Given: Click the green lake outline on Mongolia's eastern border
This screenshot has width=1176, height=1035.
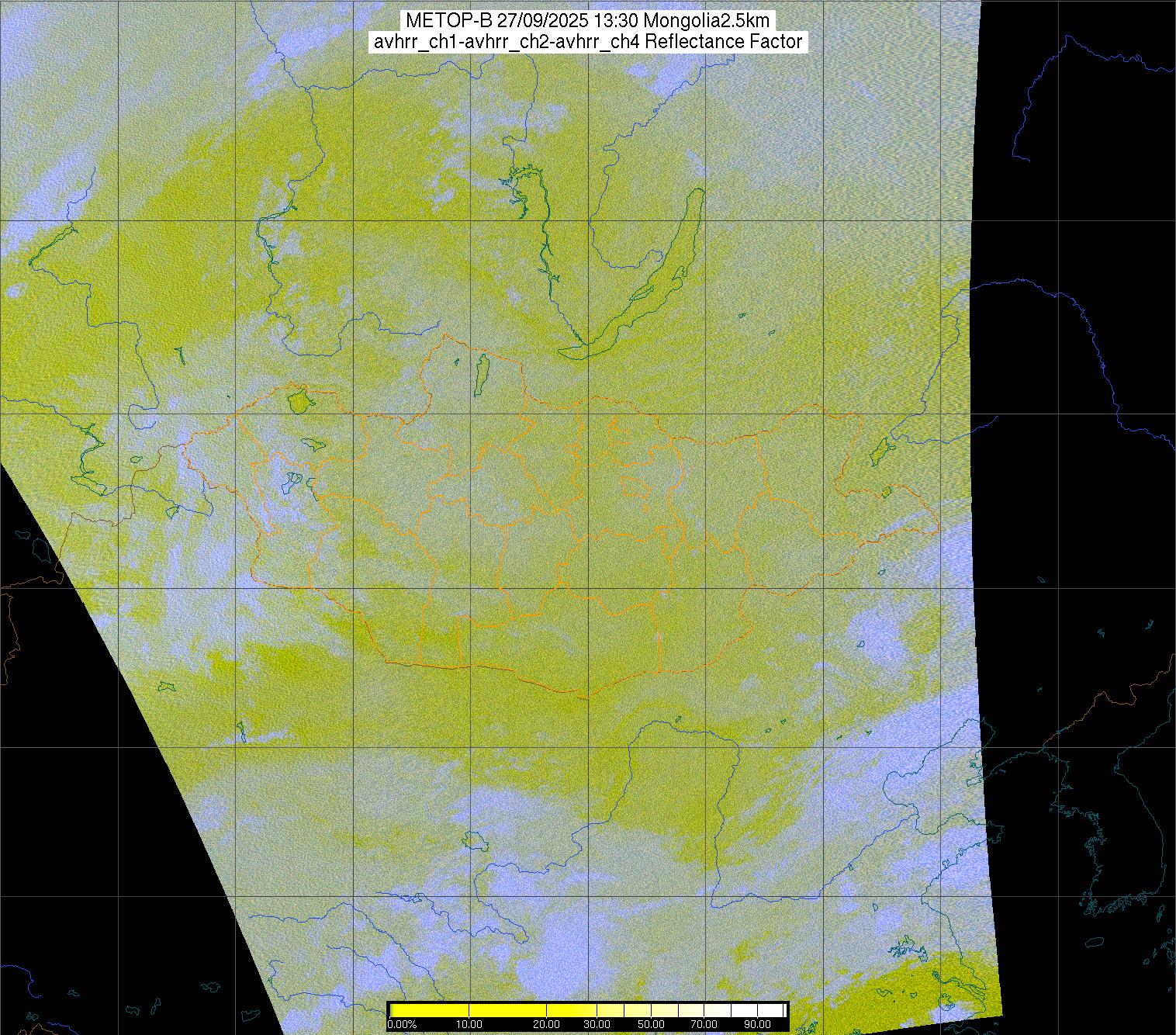Looking at the screenshot, I should coord(879,451).
